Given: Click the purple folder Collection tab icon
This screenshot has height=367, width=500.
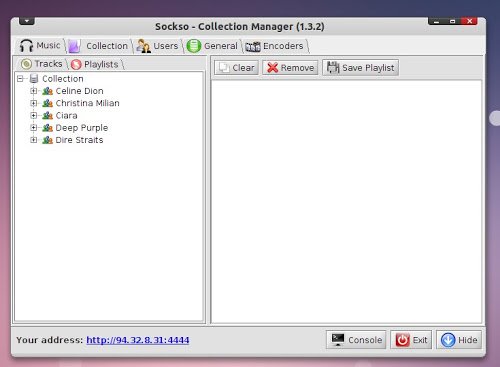Looking at the screenshot, I should (x=74, y=46).
